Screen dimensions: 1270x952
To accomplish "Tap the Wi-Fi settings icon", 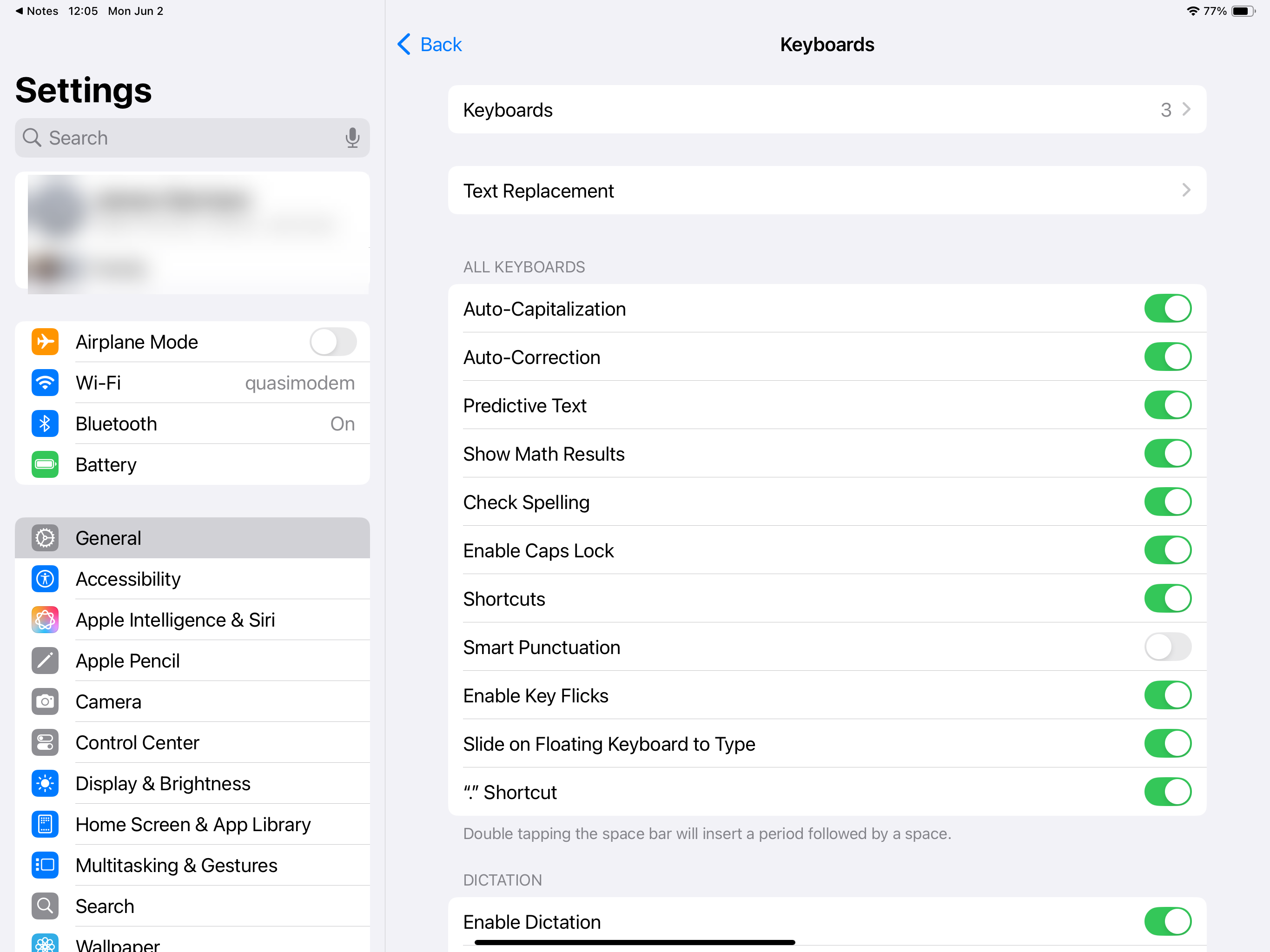I will (x=45, y=383).
